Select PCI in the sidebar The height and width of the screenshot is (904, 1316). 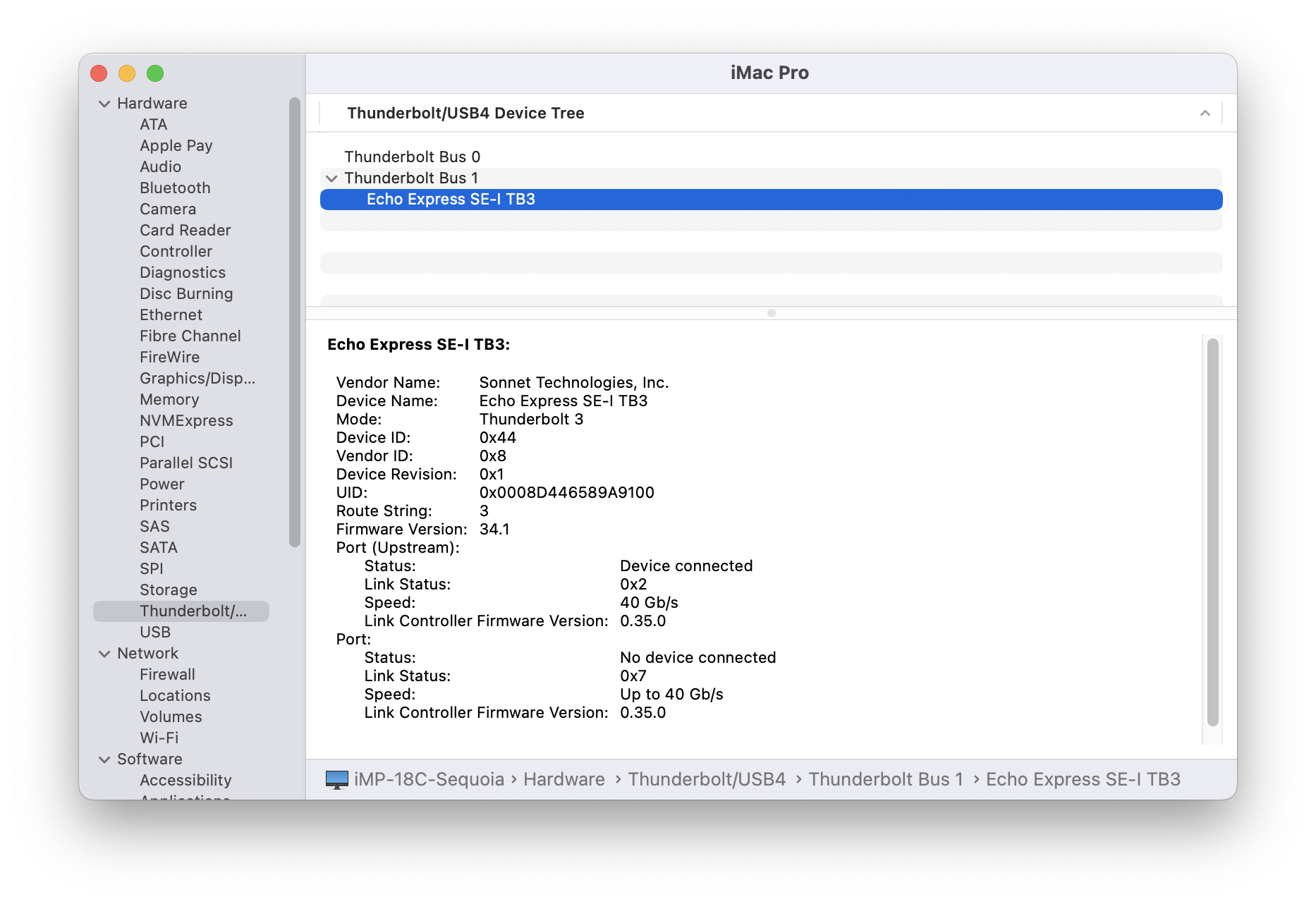(152, 442)
